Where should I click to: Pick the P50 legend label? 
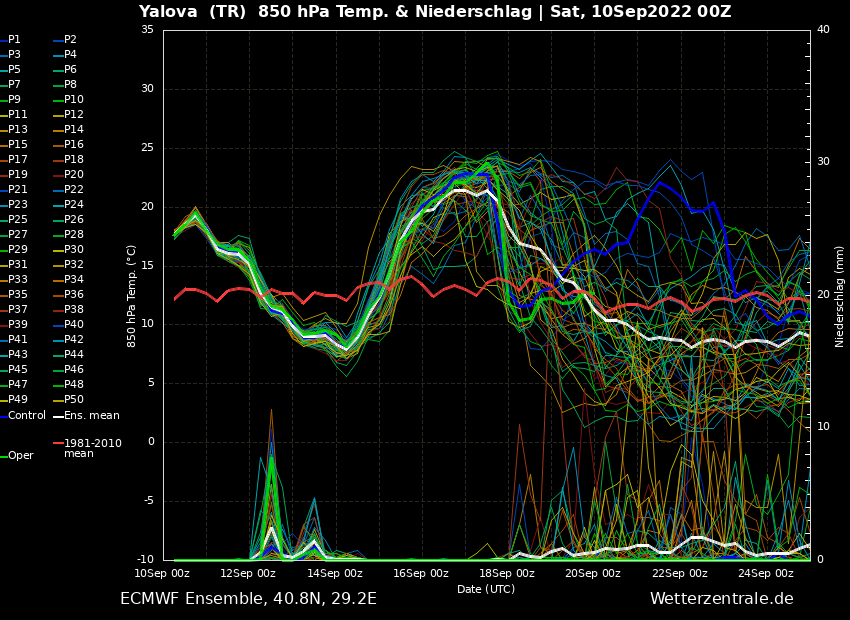[74, 399]
